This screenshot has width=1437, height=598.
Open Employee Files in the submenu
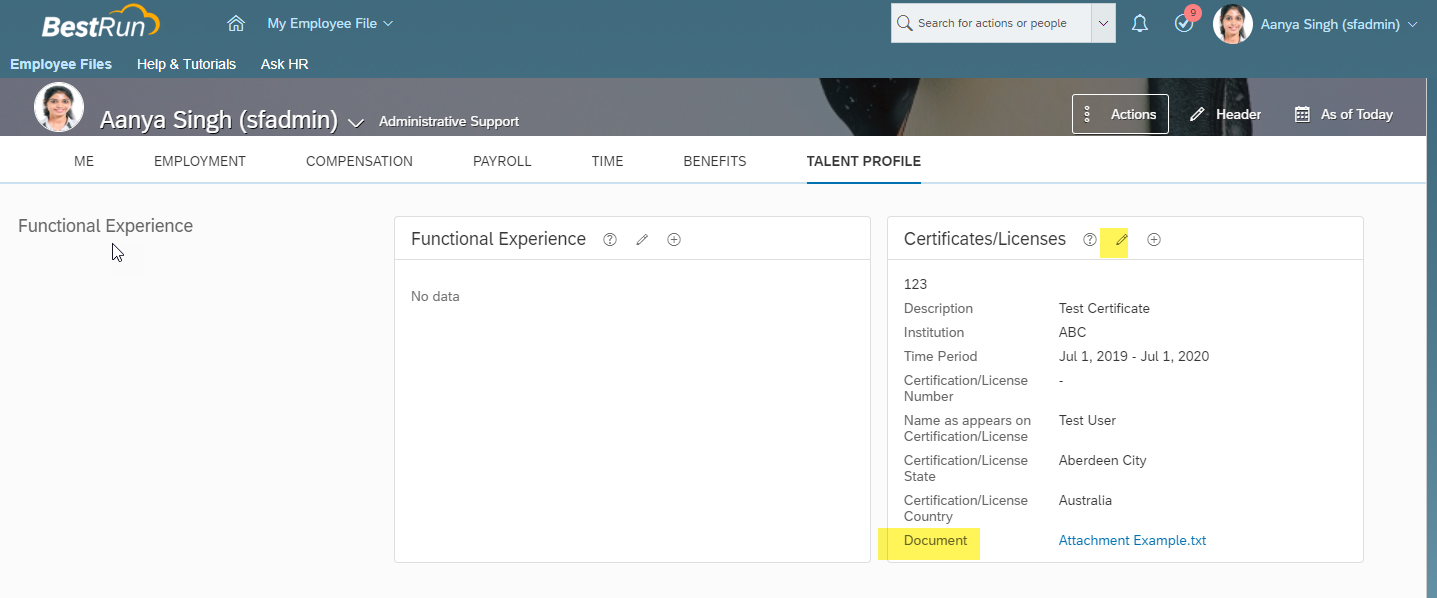tap(61, 64)
